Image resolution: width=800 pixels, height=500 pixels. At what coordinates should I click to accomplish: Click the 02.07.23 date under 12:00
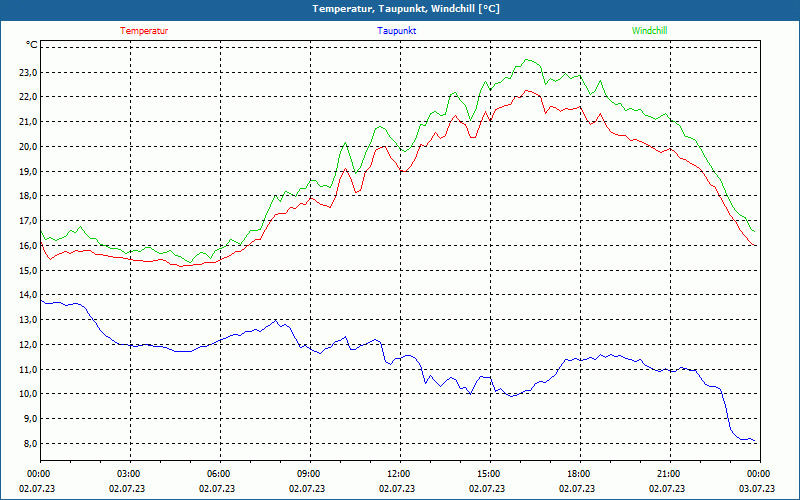(x=397, y=489)
